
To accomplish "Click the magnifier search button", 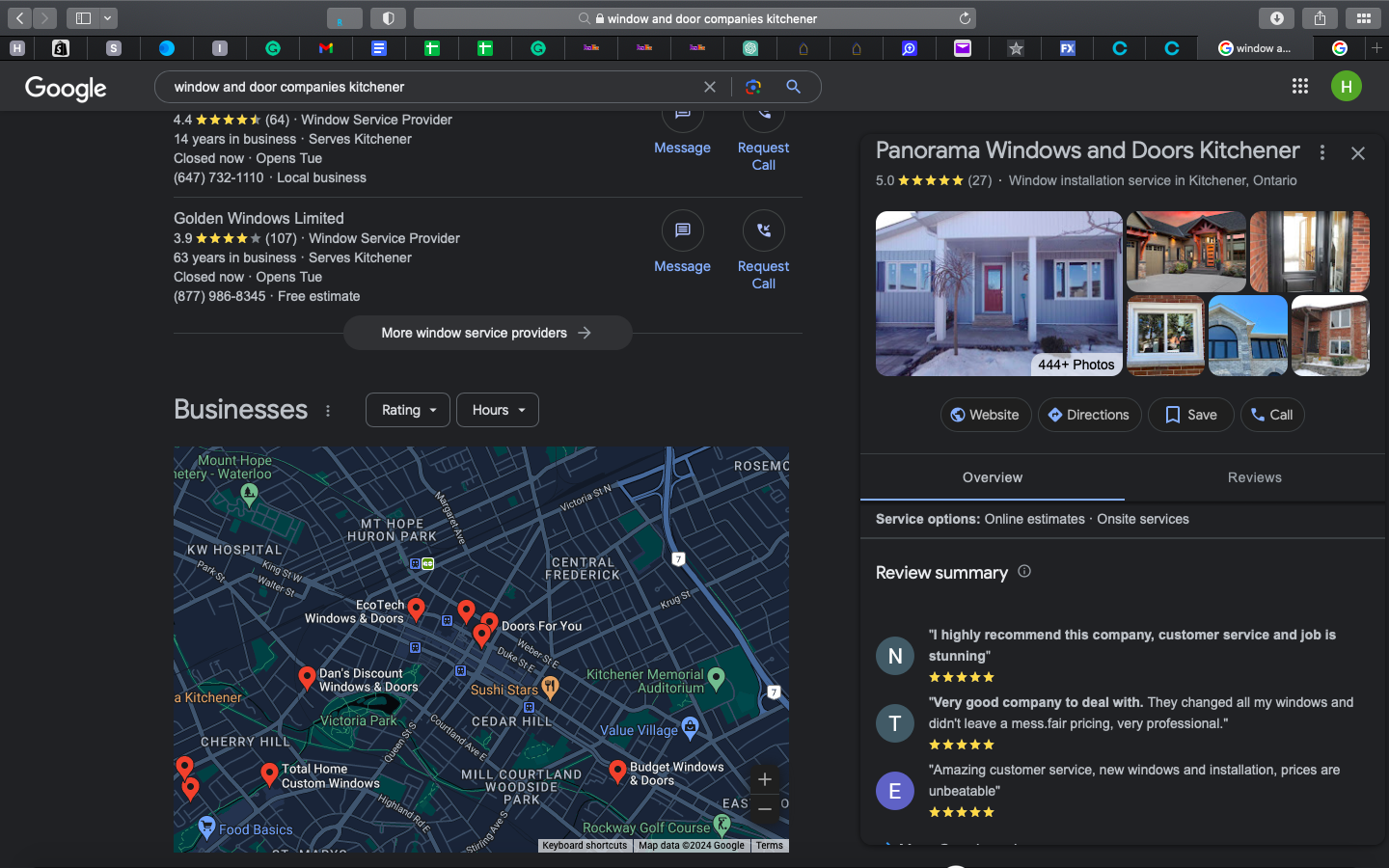I will 793,87.
